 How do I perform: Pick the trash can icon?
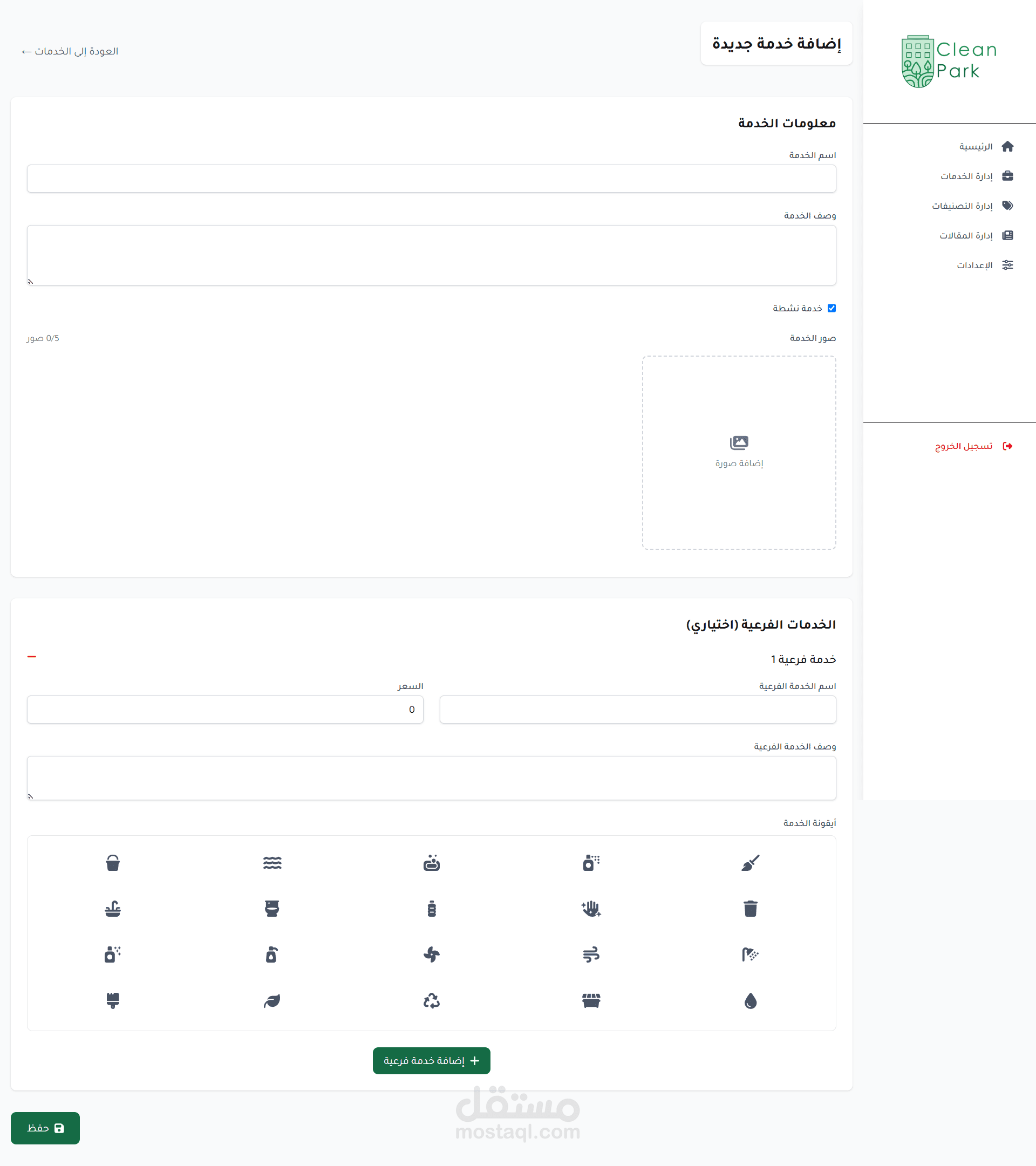point(750,908)
